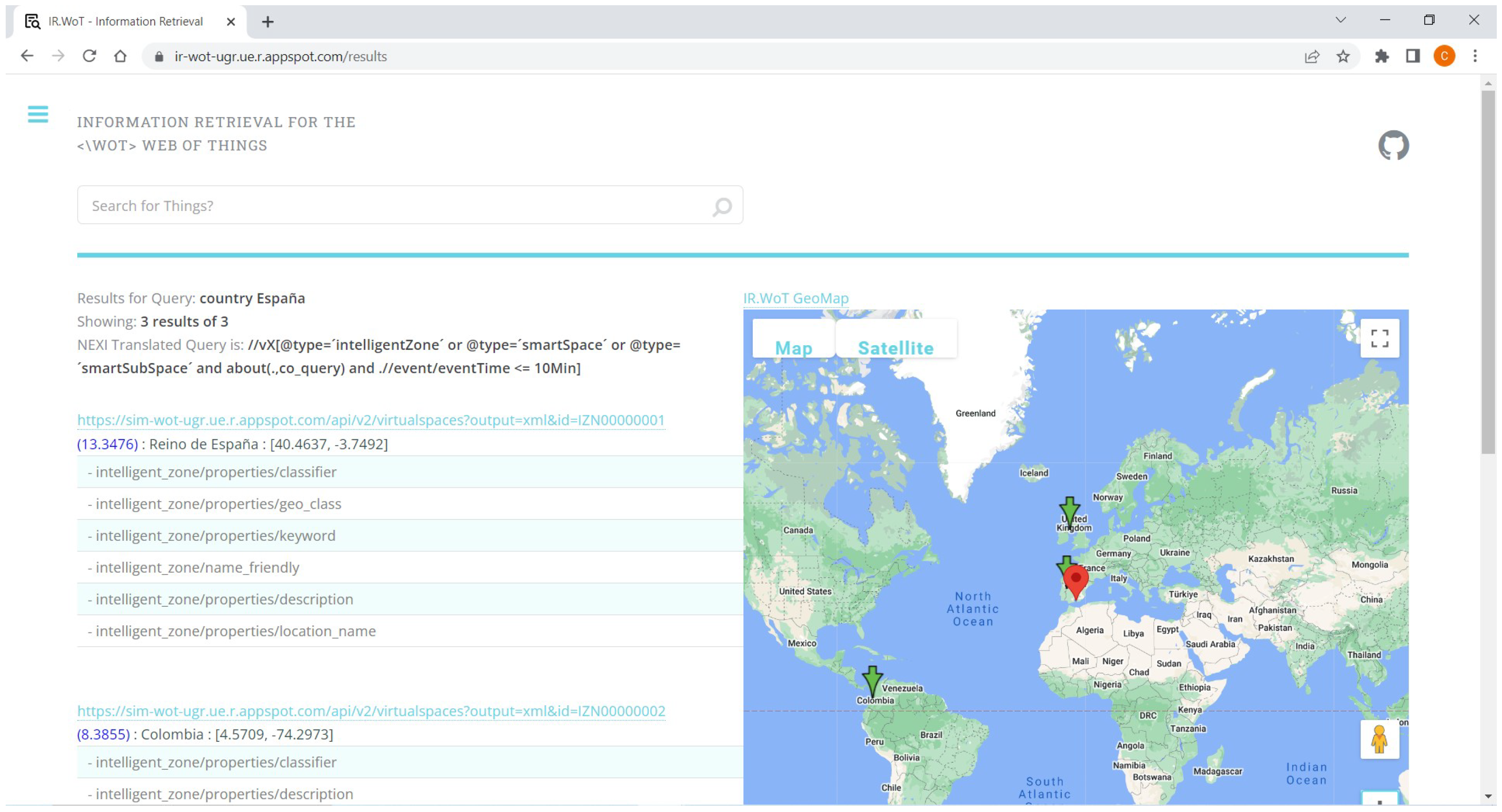
Task: Expand the tab search dropdown arrow
Action: coord(1340,20)
